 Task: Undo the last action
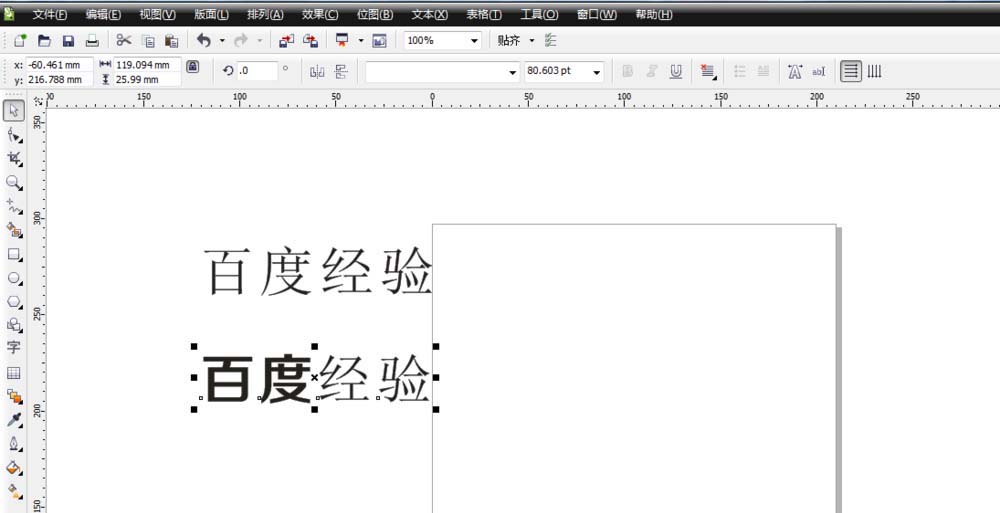[x=204, y=41]
